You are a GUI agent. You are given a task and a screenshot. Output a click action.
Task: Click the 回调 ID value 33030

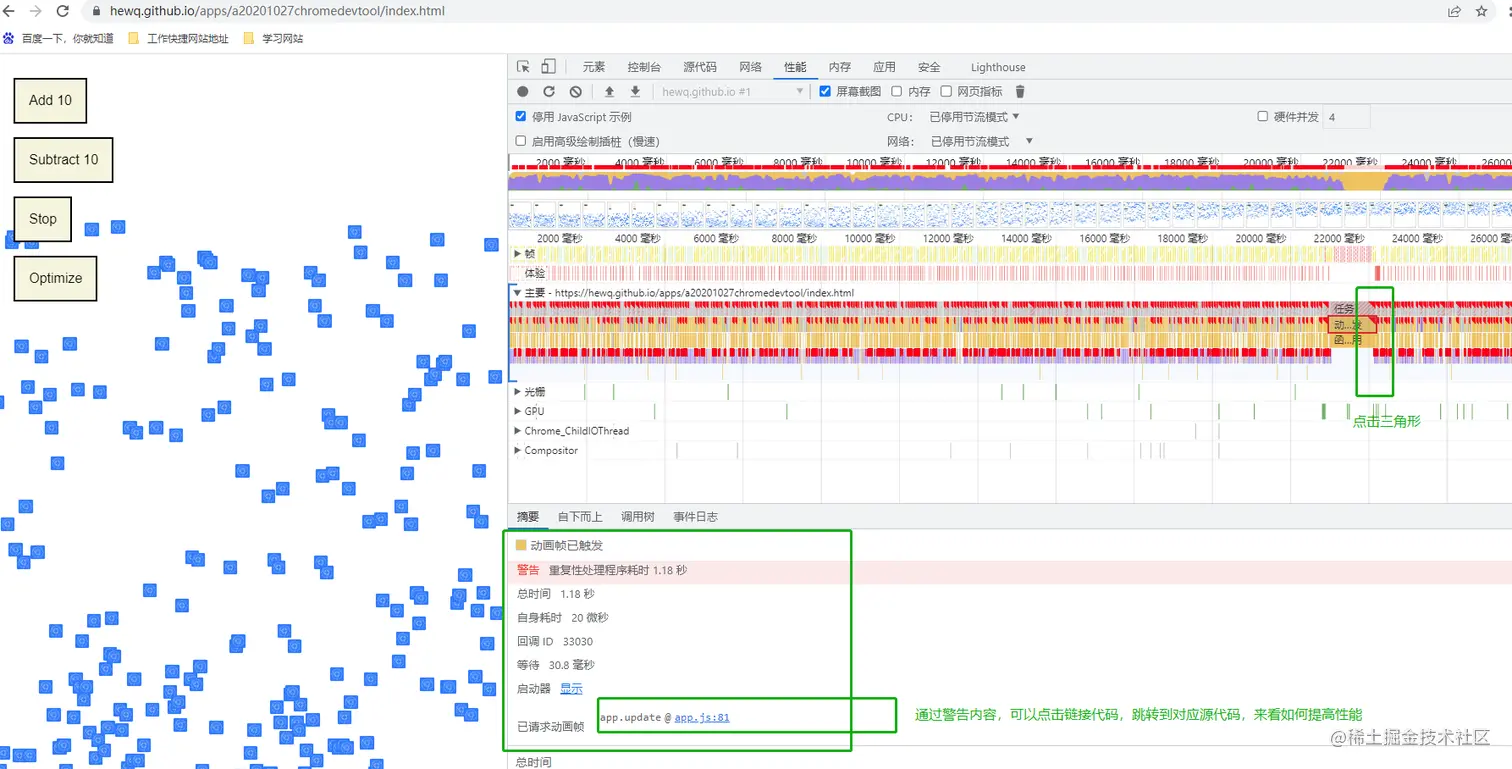click(578, 641)
